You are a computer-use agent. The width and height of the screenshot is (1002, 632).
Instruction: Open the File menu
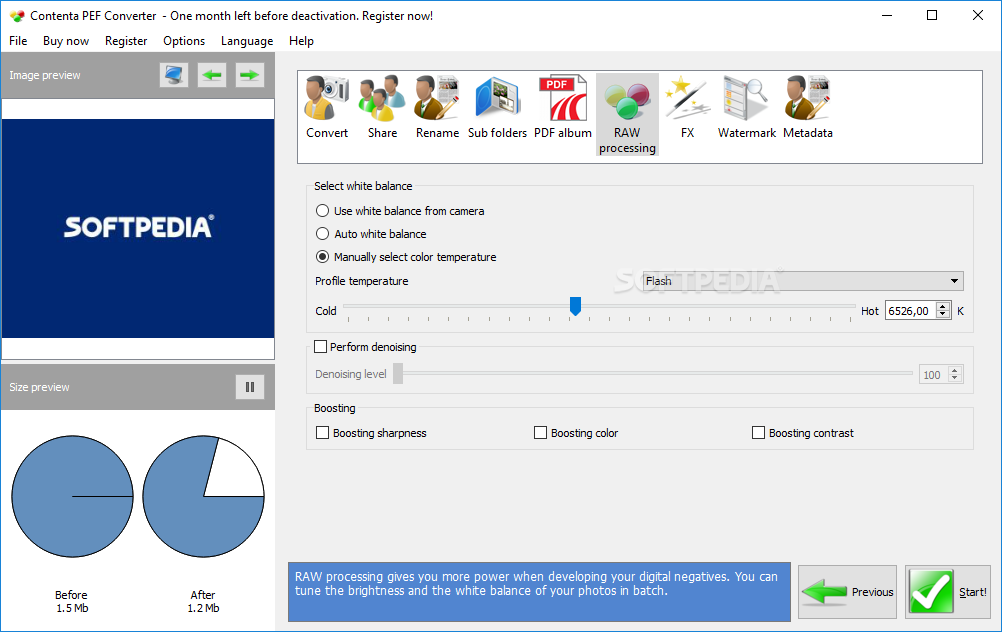[x=18, y=41]
